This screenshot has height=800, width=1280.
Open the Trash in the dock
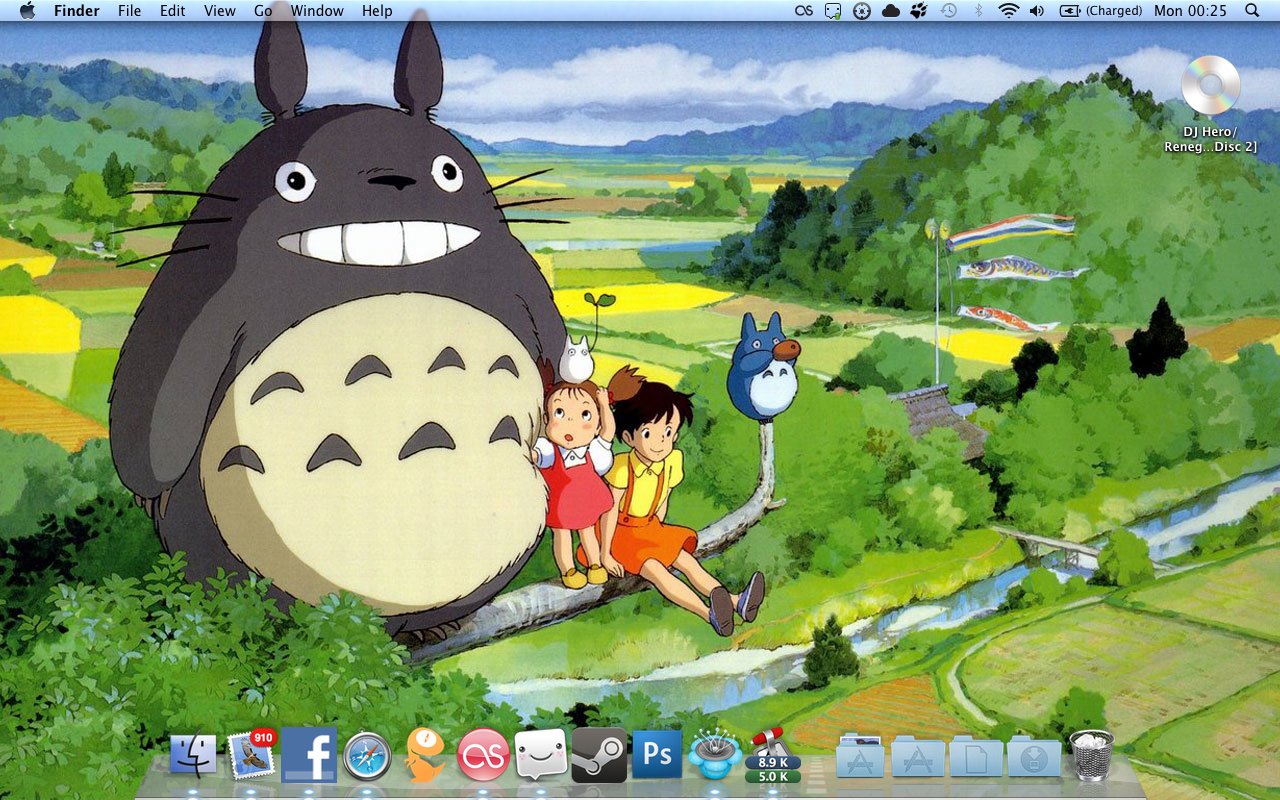[x=1091, y=755]
